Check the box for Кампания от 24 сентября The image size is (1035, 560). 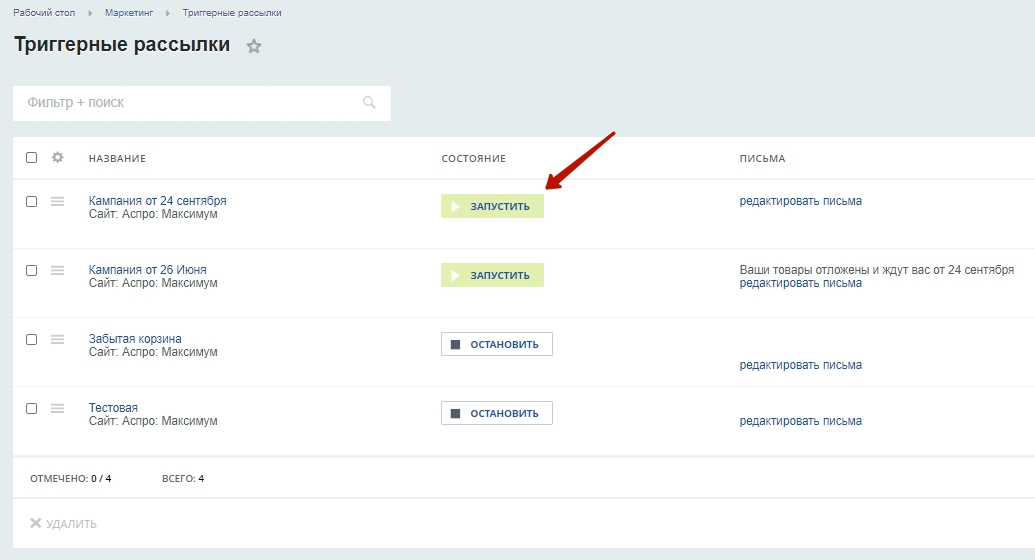point(32,201)
